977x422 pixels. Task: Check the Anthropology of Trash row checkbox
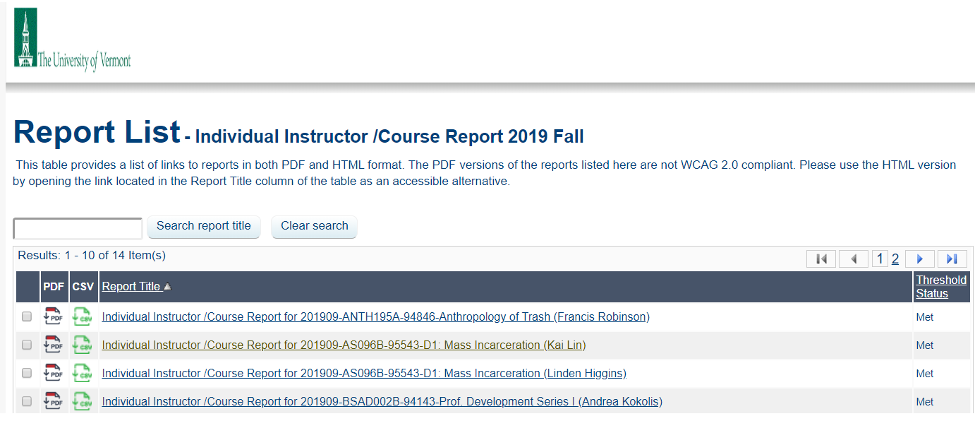27,317
